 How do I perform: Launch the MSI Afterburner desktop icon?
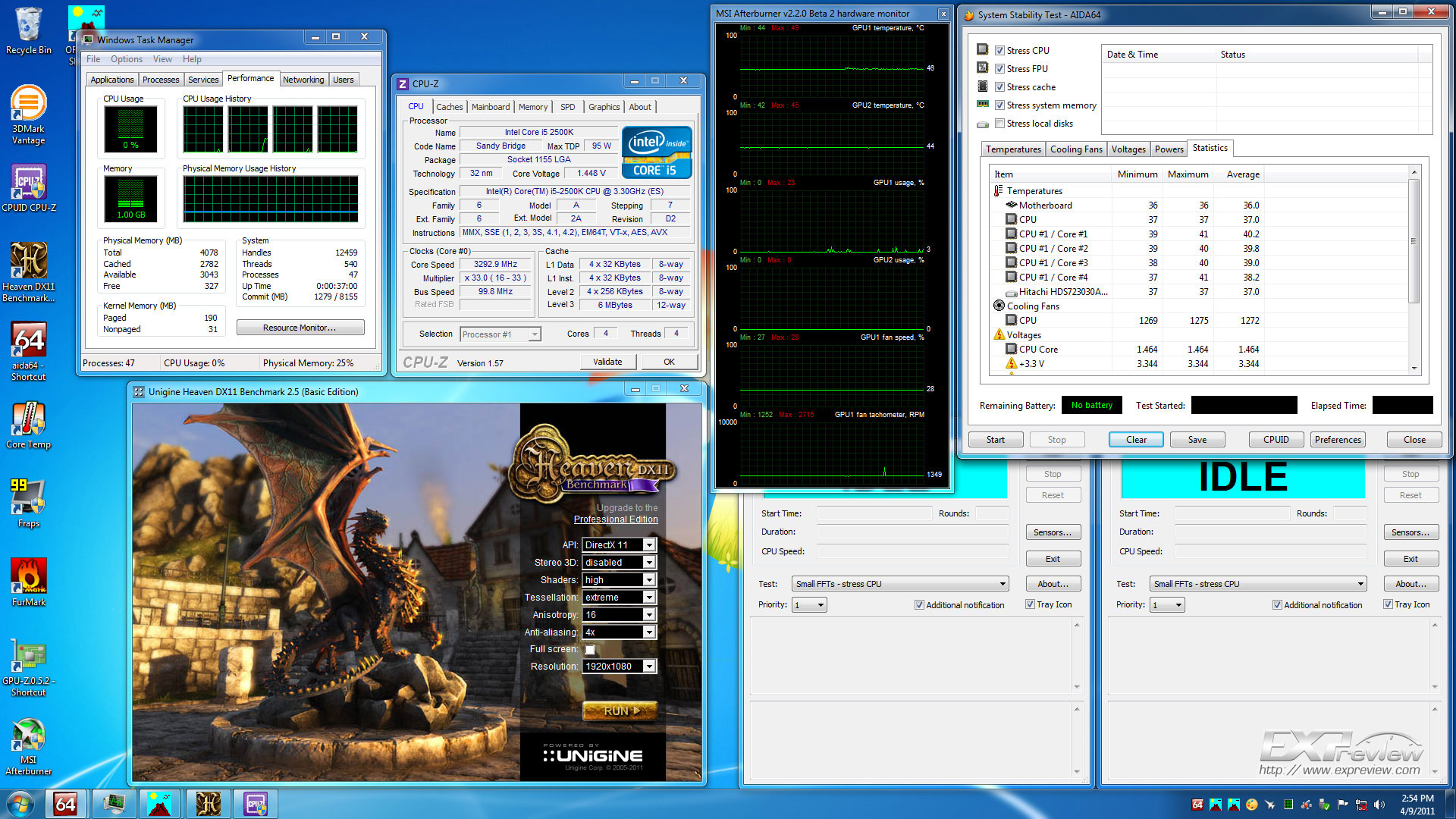[x=29, y=747]
